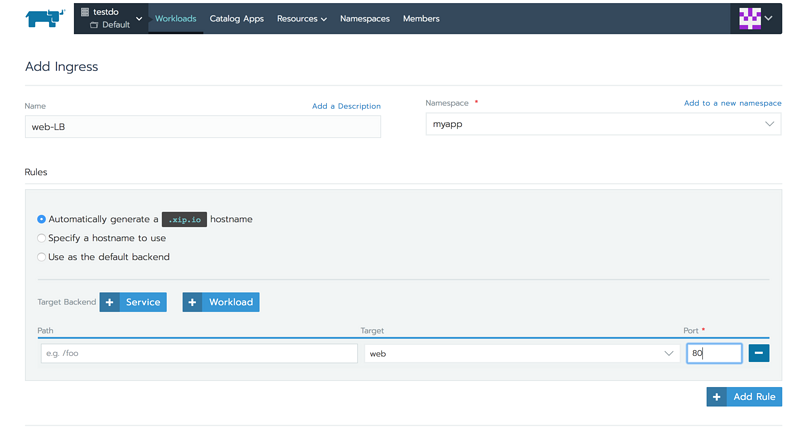The height and width of the screenshot is (445, 800).
Task: Click the Rancher cow logo
Action: [45, 18]
